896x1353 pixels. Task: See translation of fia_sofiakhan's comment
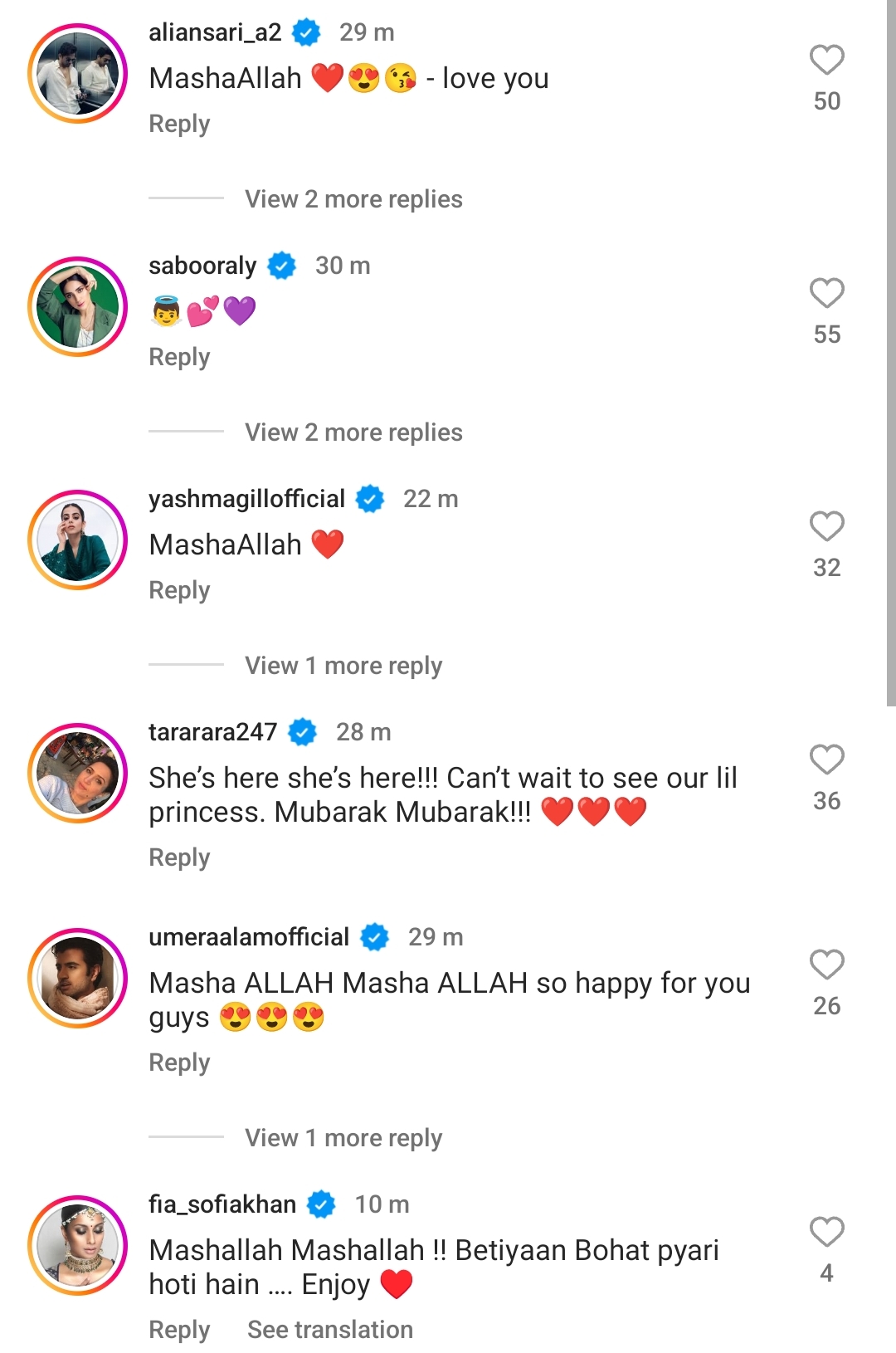(329, 1330)
